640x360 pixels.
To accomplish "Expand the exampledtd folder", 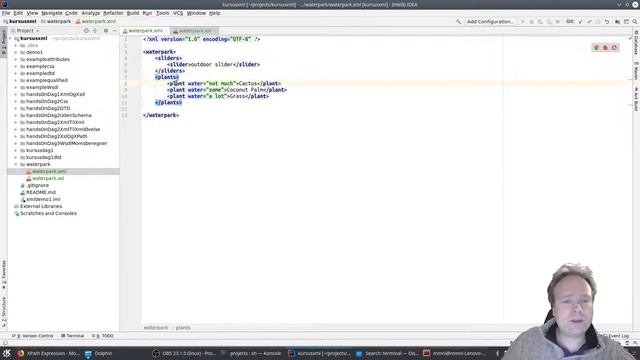I will pos(16,73).
